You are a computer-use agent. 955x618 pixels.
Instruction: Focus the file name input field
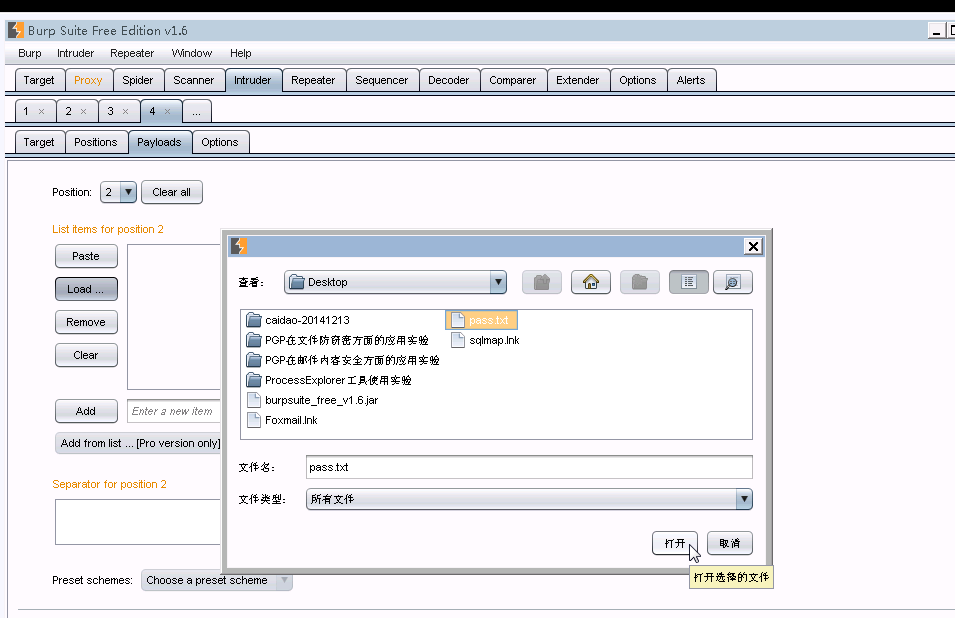point(529,467)
